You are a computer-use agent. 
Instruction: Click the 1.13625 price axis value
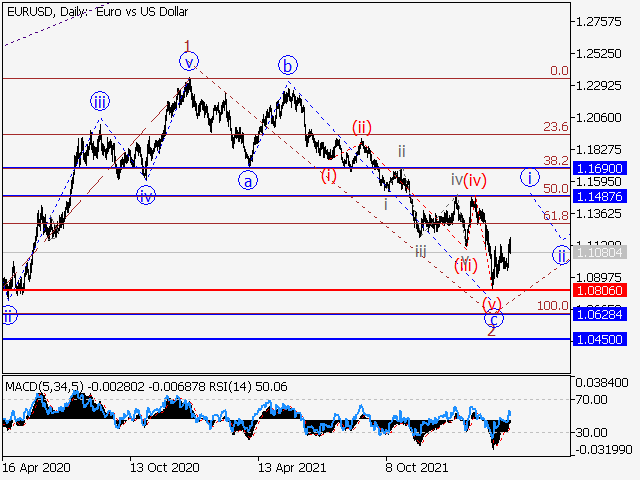tap(598, 213)
